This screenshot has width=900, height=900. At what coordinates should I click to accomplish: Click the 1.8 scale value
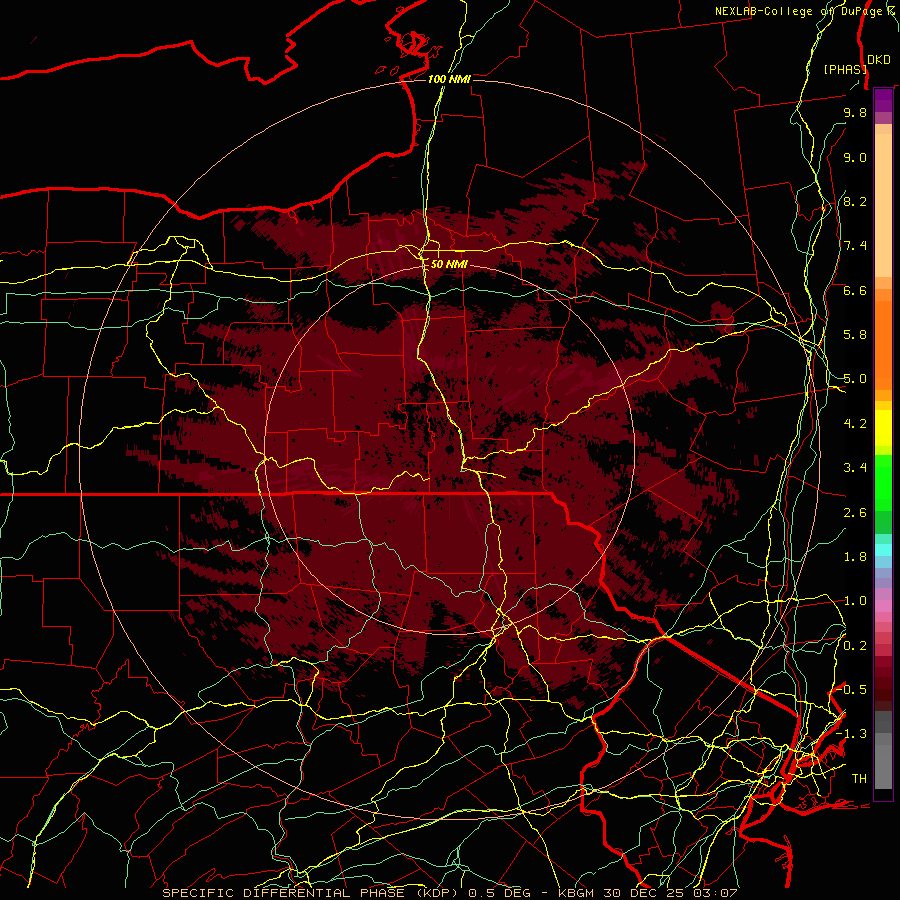click(x=855, y=557)
